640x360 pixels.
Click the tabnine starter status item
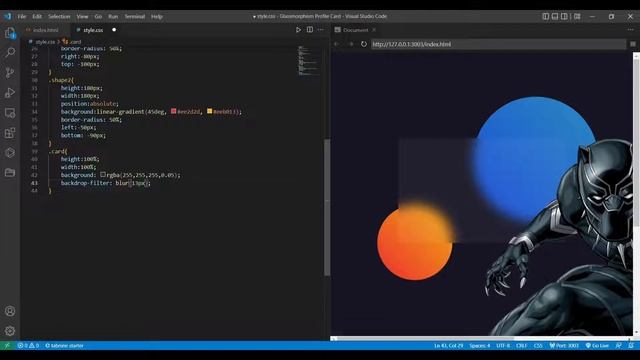click(x=64, y=345)
